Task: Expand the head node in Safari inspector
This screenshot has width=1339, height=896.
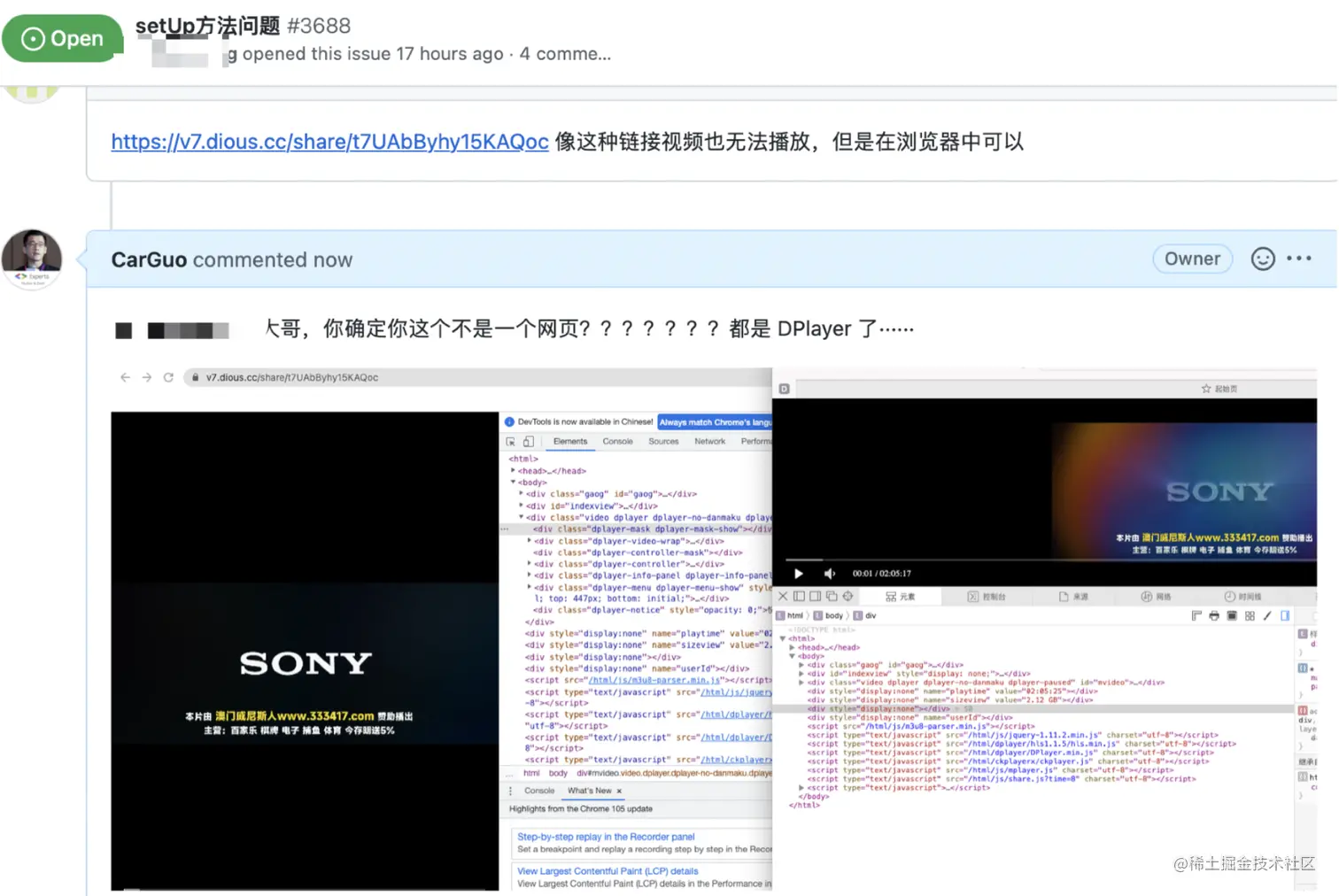Action: (792, 647)
